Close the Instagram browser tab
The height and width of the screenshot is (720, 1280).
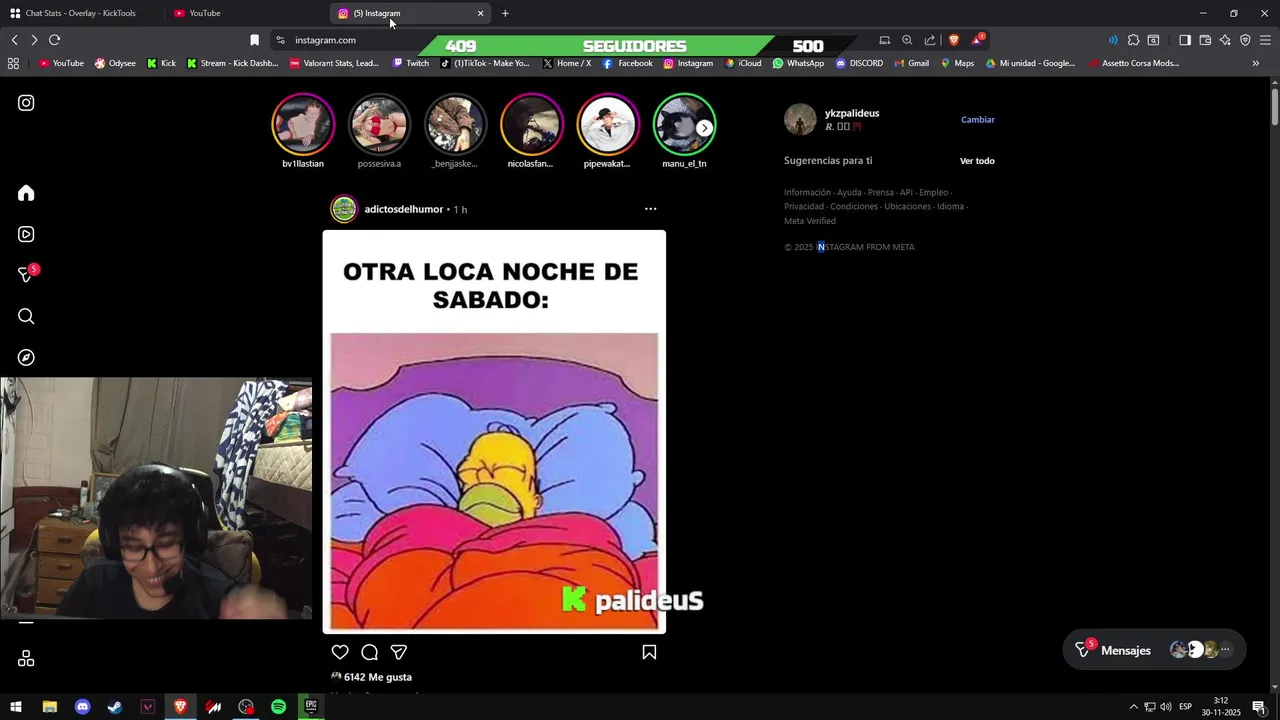click(480, 13)
